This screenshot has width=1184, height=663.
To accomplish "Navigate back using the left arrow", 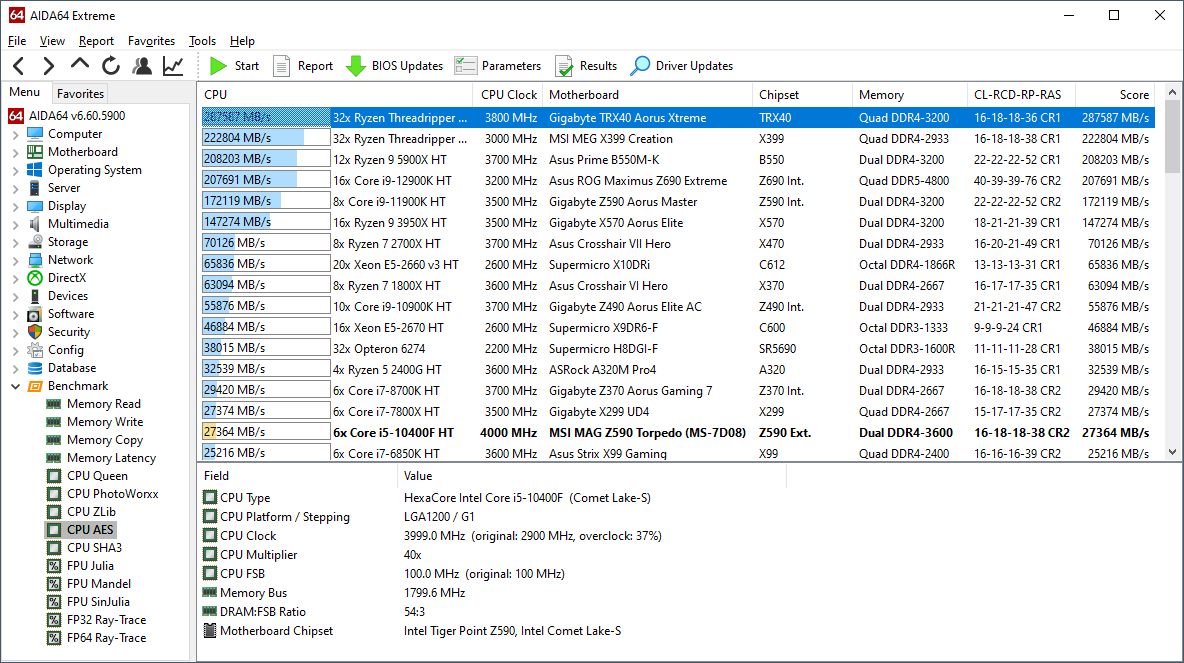I will pyautogui.click(x=19, y=66).
